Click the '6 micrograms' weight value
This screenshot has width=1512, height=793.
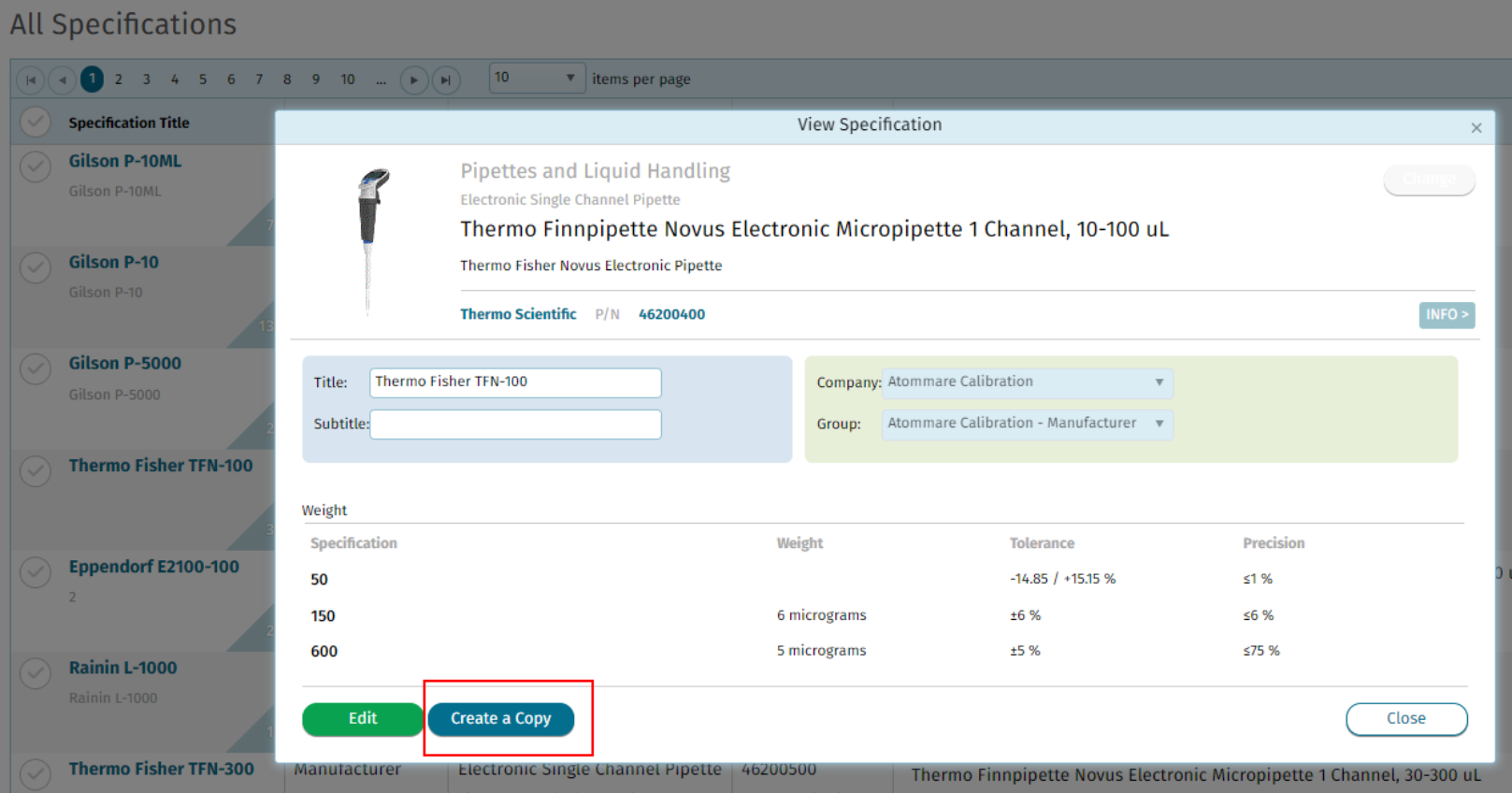(821, 615)
